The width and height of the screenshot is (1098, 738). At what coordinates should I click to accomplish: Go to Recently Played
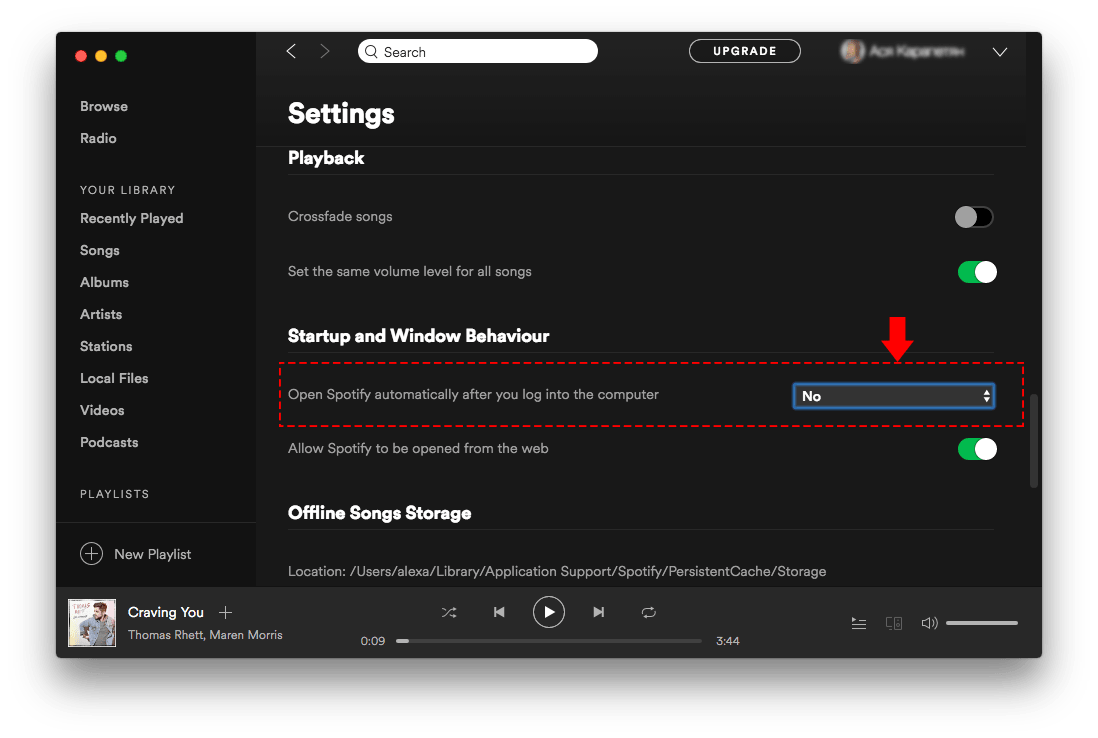click(x=132, y=218)
